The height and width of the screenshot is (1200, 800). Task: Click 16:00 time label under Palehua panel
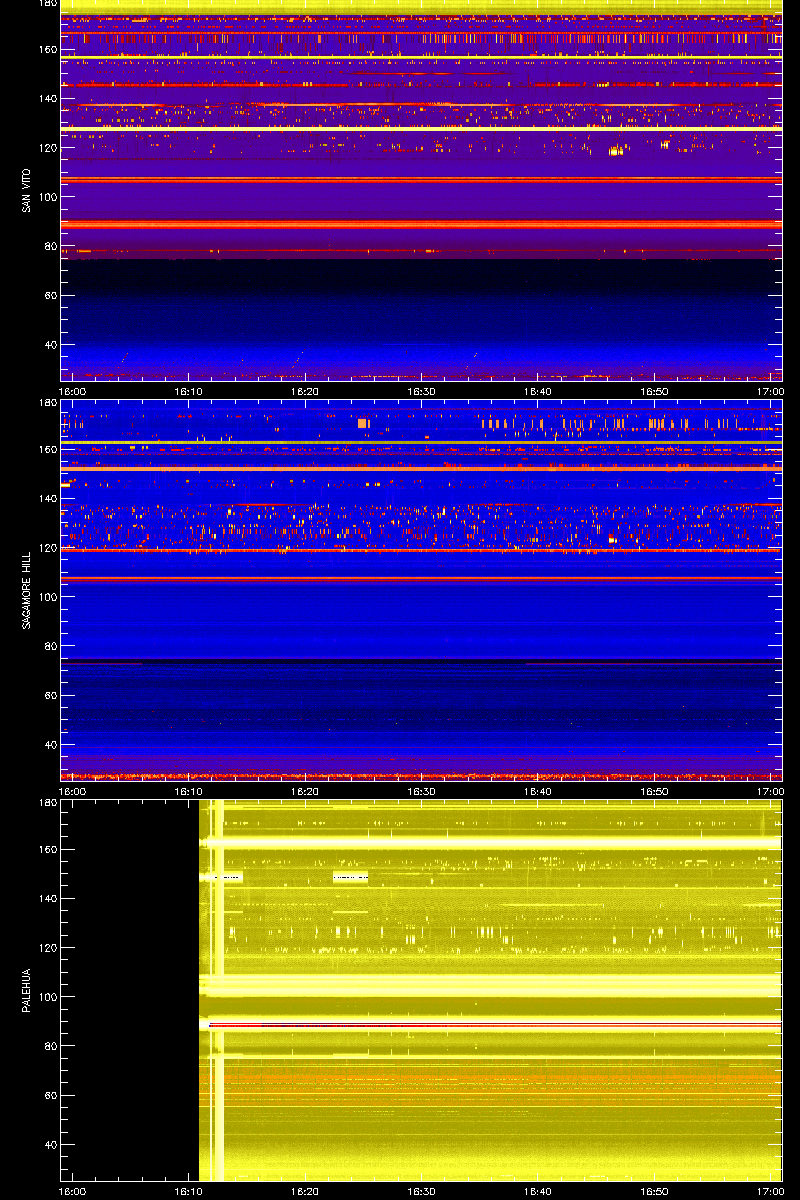pyautogui.click(x=73, y=1192)
